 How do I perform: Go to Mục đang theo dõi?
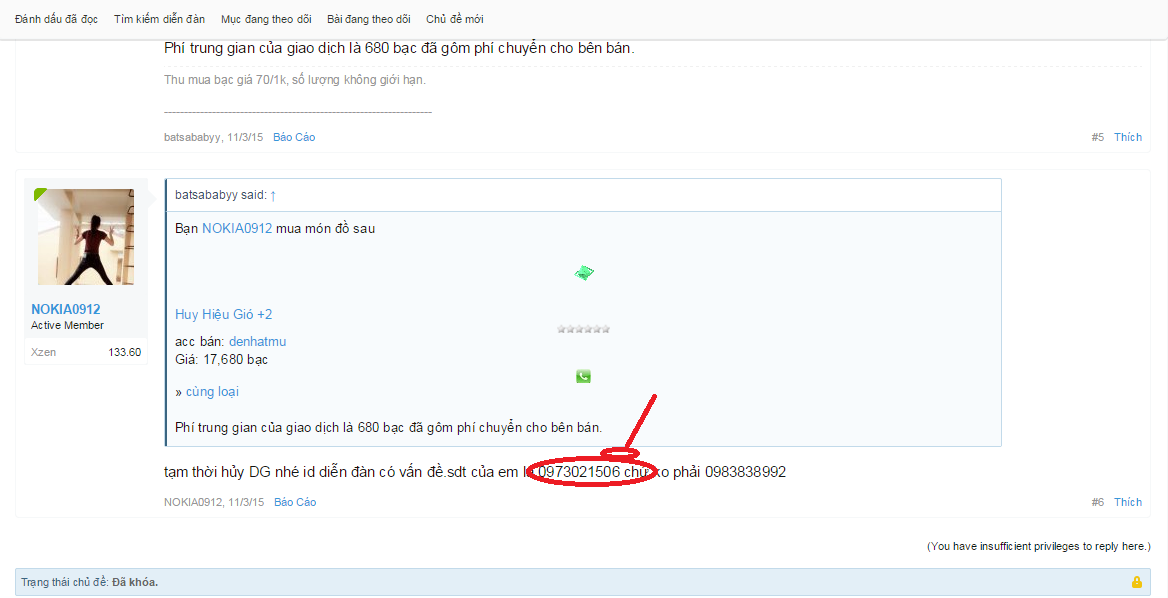click(x=266, y=19)
